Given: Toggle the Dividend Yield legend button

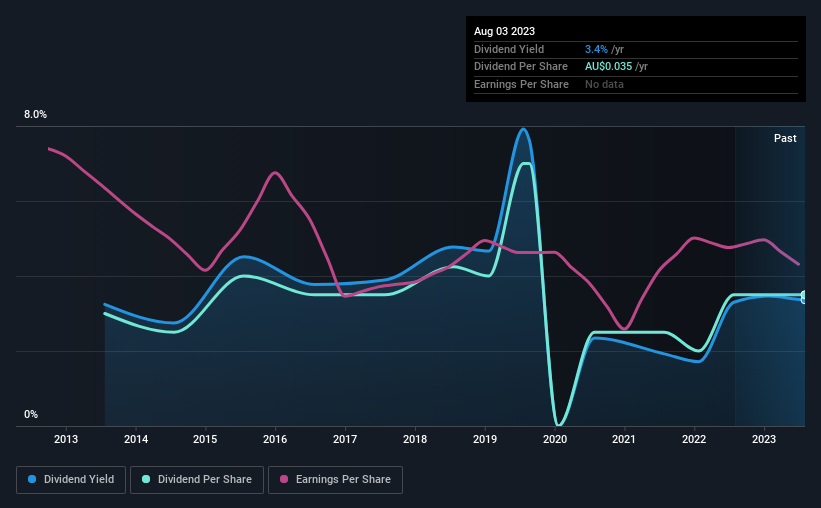Looking at the screenshot, I should [71, 480].
